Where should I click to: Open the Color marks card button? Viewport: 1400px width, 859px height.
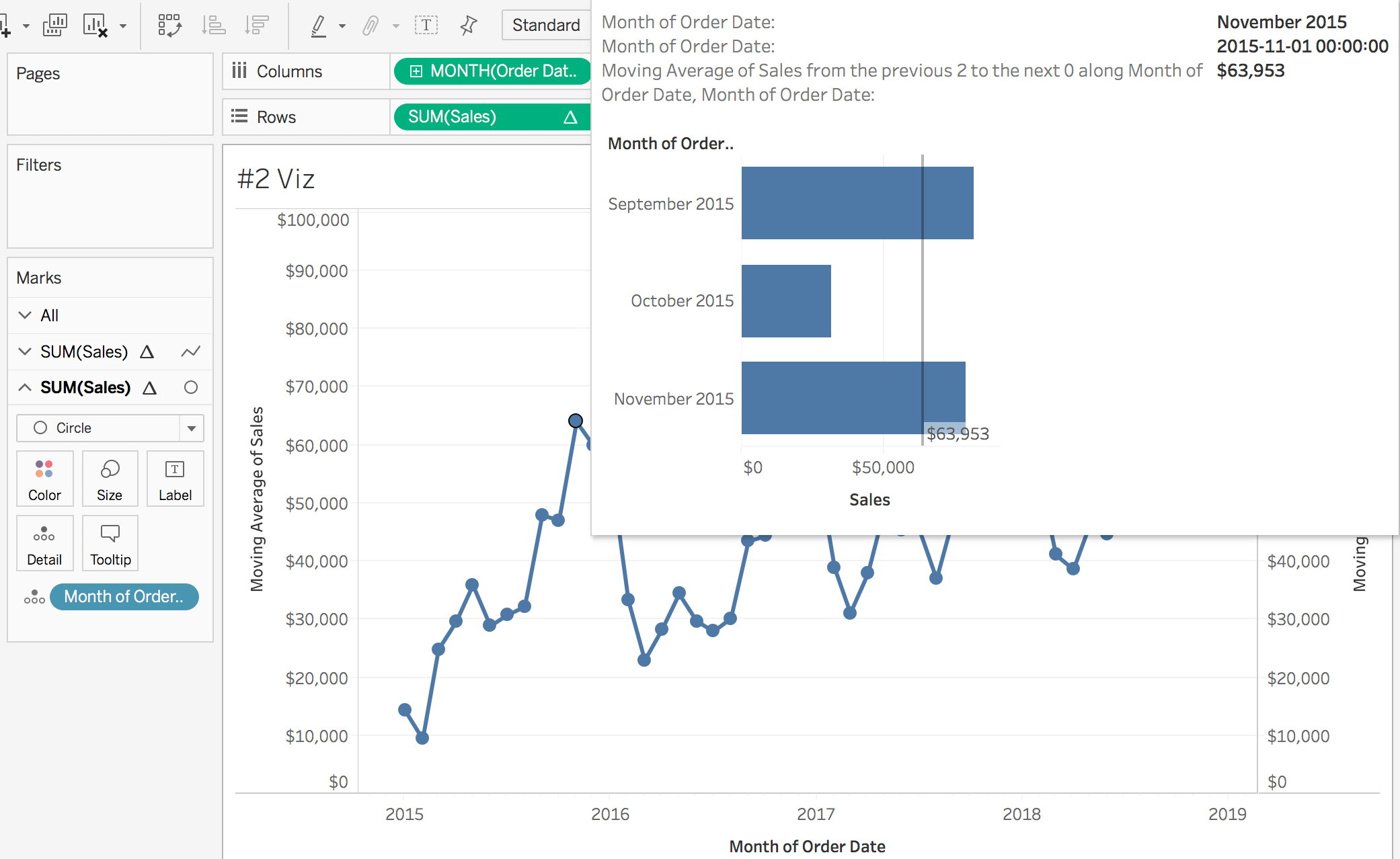[x=44, y=479]
